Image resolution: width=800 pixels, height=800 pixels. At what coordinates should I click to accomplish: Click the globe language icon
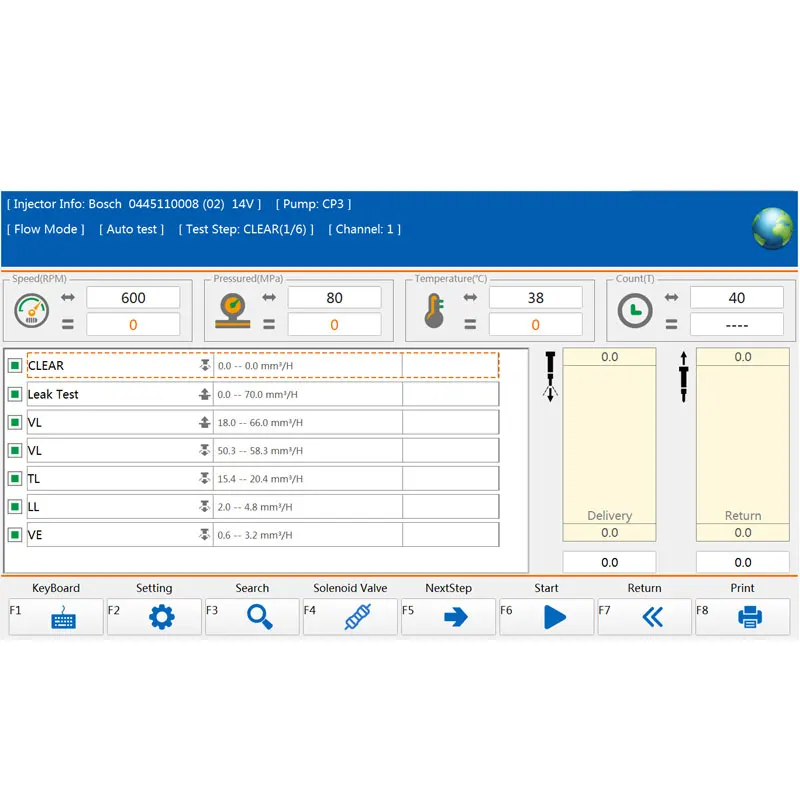pyautogui.click(x=772, y=228)
